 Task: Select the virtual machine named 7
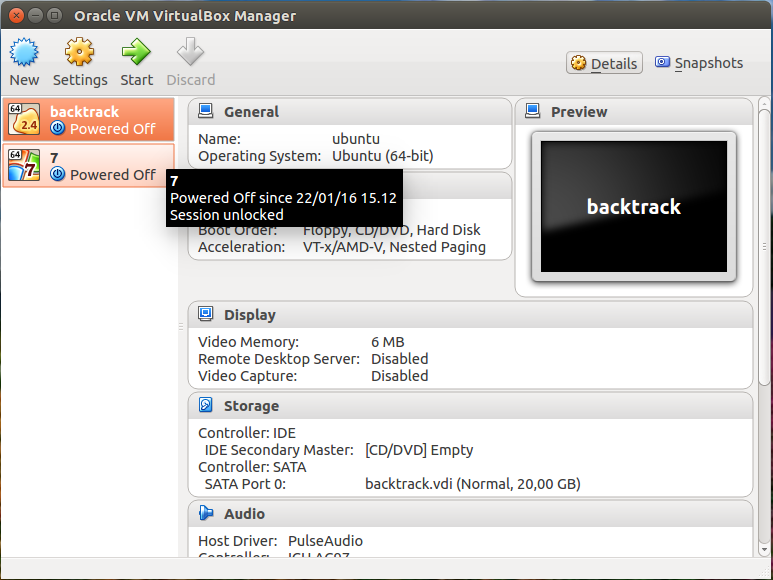88,166
